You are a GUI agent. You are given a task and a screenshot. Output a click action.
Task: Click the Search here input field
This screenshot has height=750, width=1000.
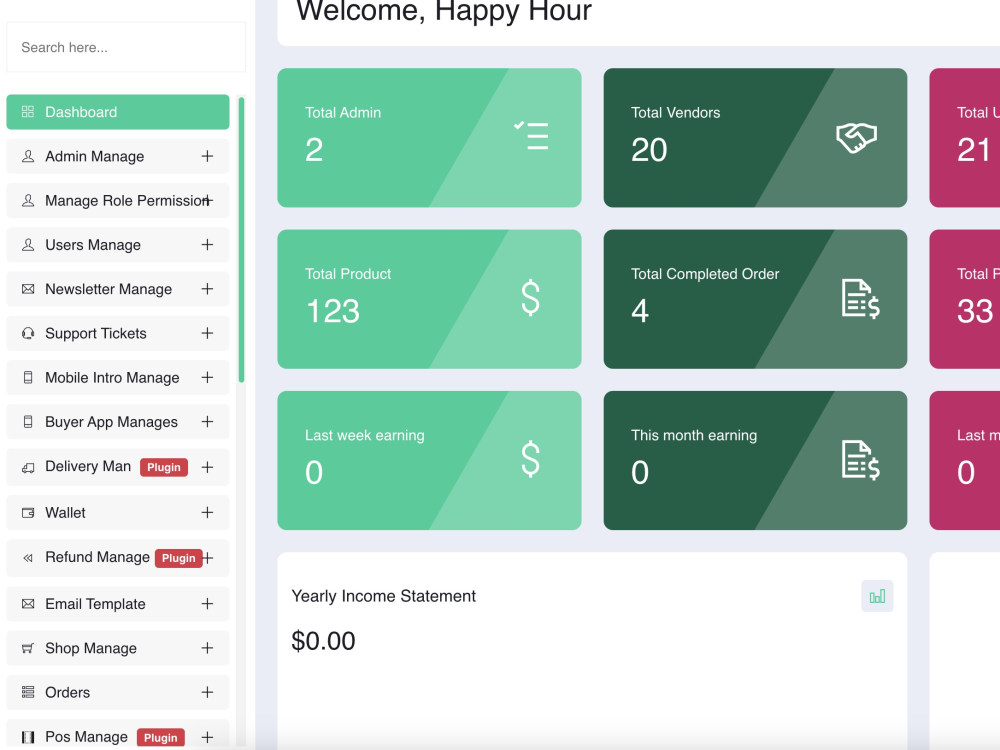126,47
